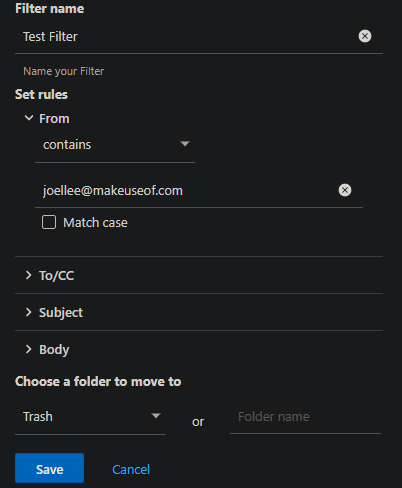Click the contains dropdown arrow
Screen dimensions: 402x488
tap(185, 144)
